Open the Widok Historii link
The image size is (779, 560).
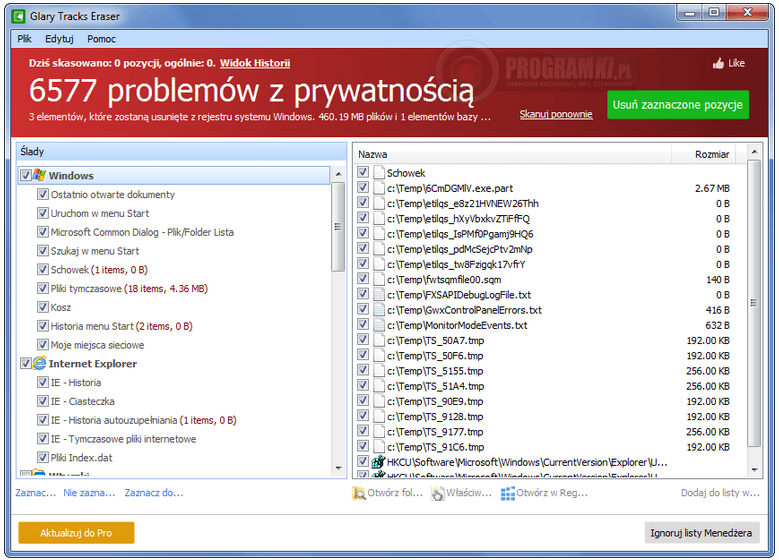(255, 63)
